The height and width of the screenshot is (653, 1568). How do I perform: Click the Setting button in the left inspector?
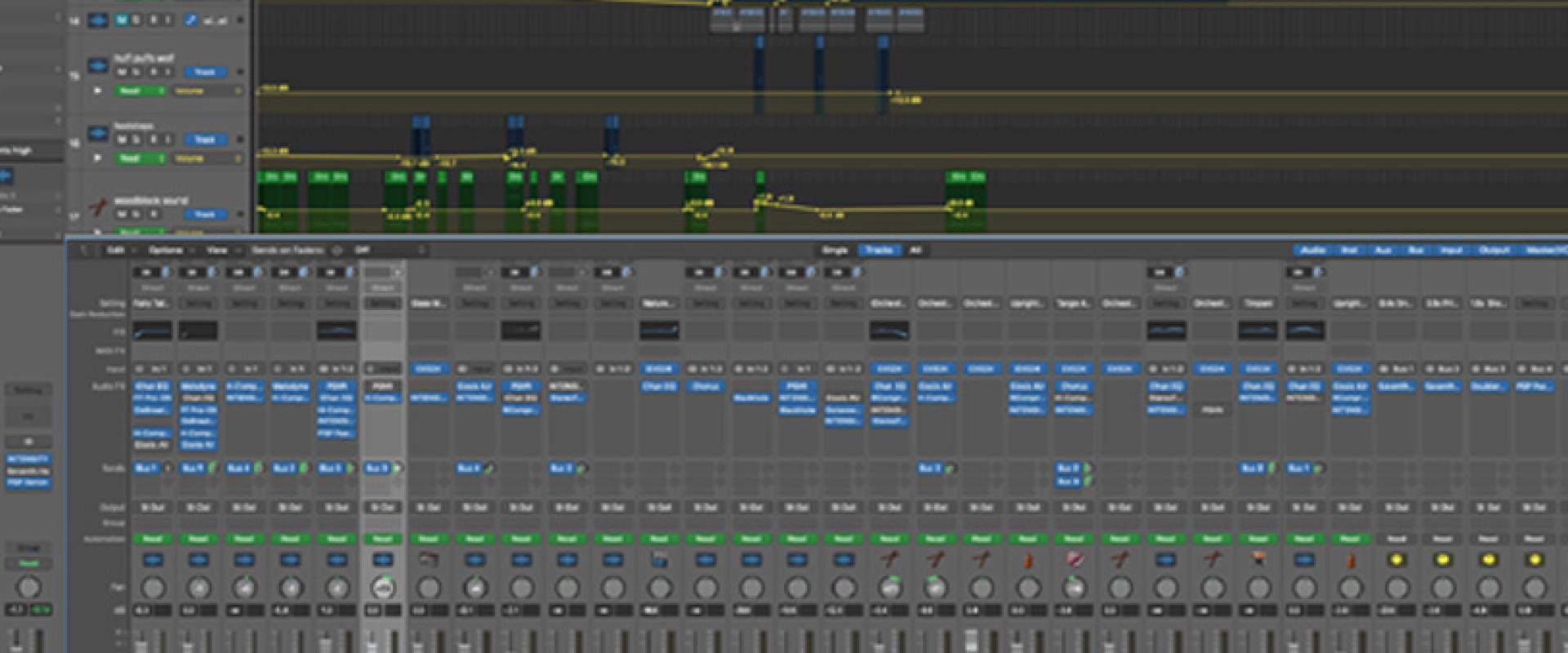[x=28, y=390]
